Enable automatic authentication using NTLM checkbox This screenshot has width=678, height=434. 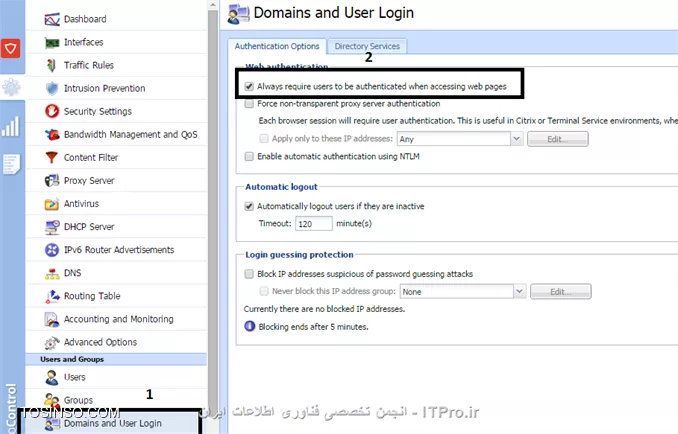249,156
